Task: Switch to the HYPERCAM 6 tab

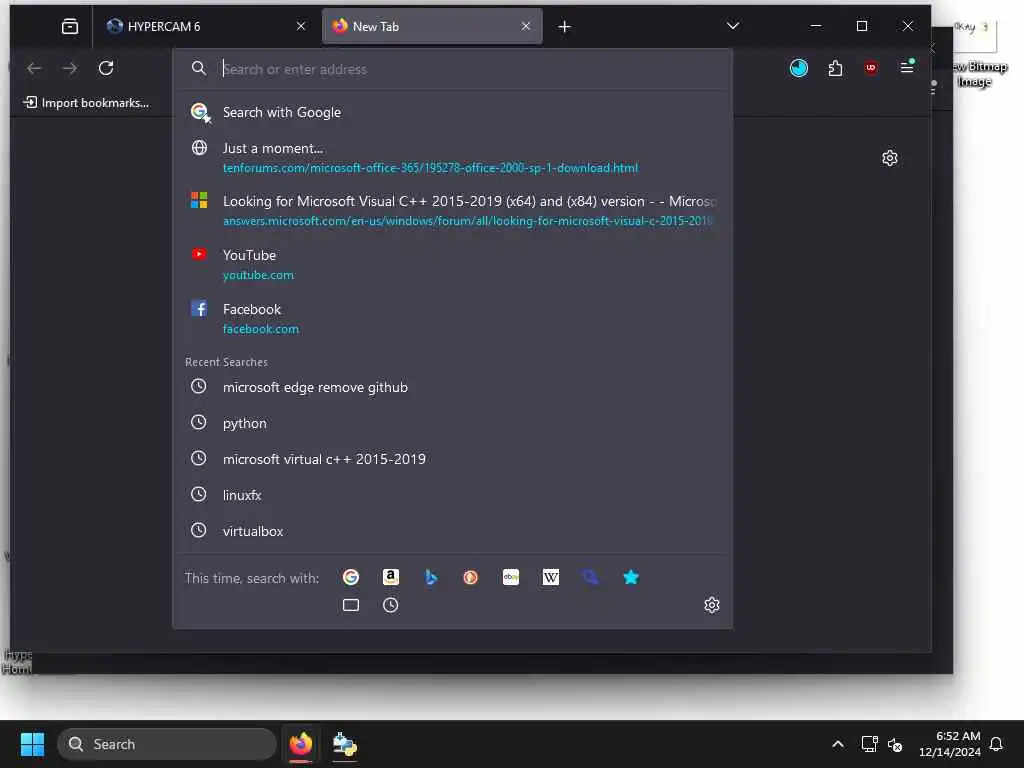Action: (x=206, y=26)
